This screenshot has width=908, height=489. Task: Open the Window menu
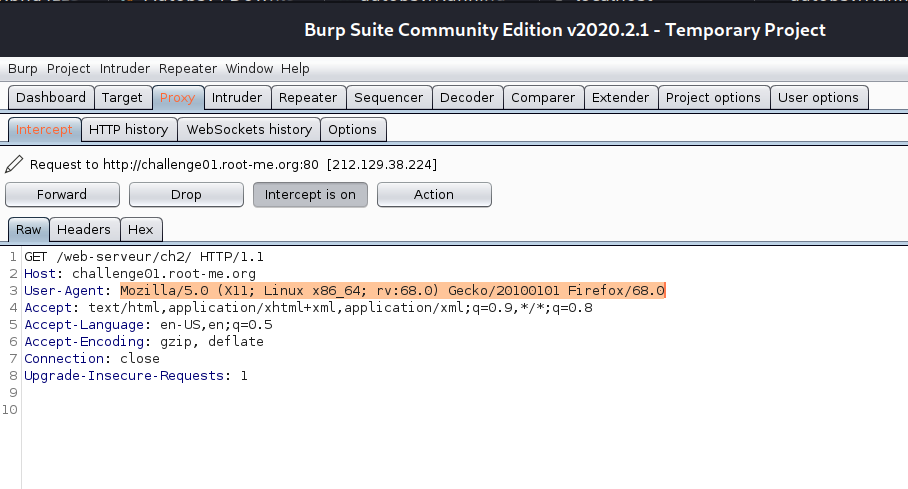(x=249, y=69)
